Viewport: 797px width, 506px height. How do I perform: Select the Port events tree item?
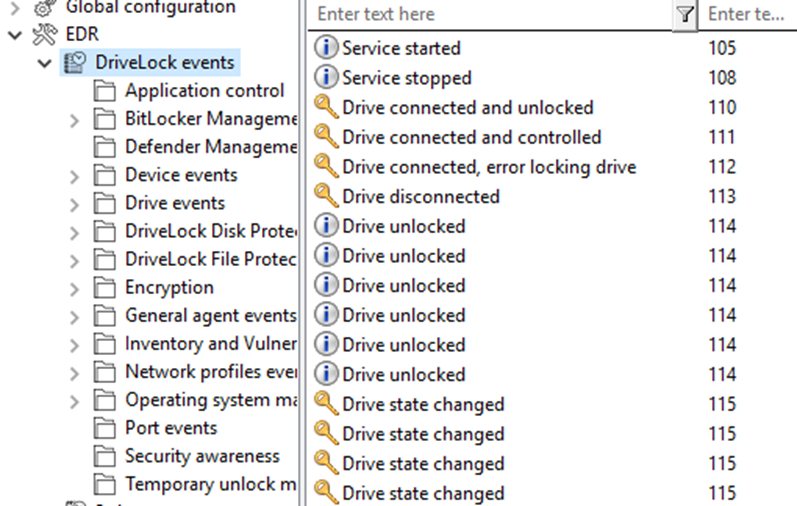coord(171,428)
